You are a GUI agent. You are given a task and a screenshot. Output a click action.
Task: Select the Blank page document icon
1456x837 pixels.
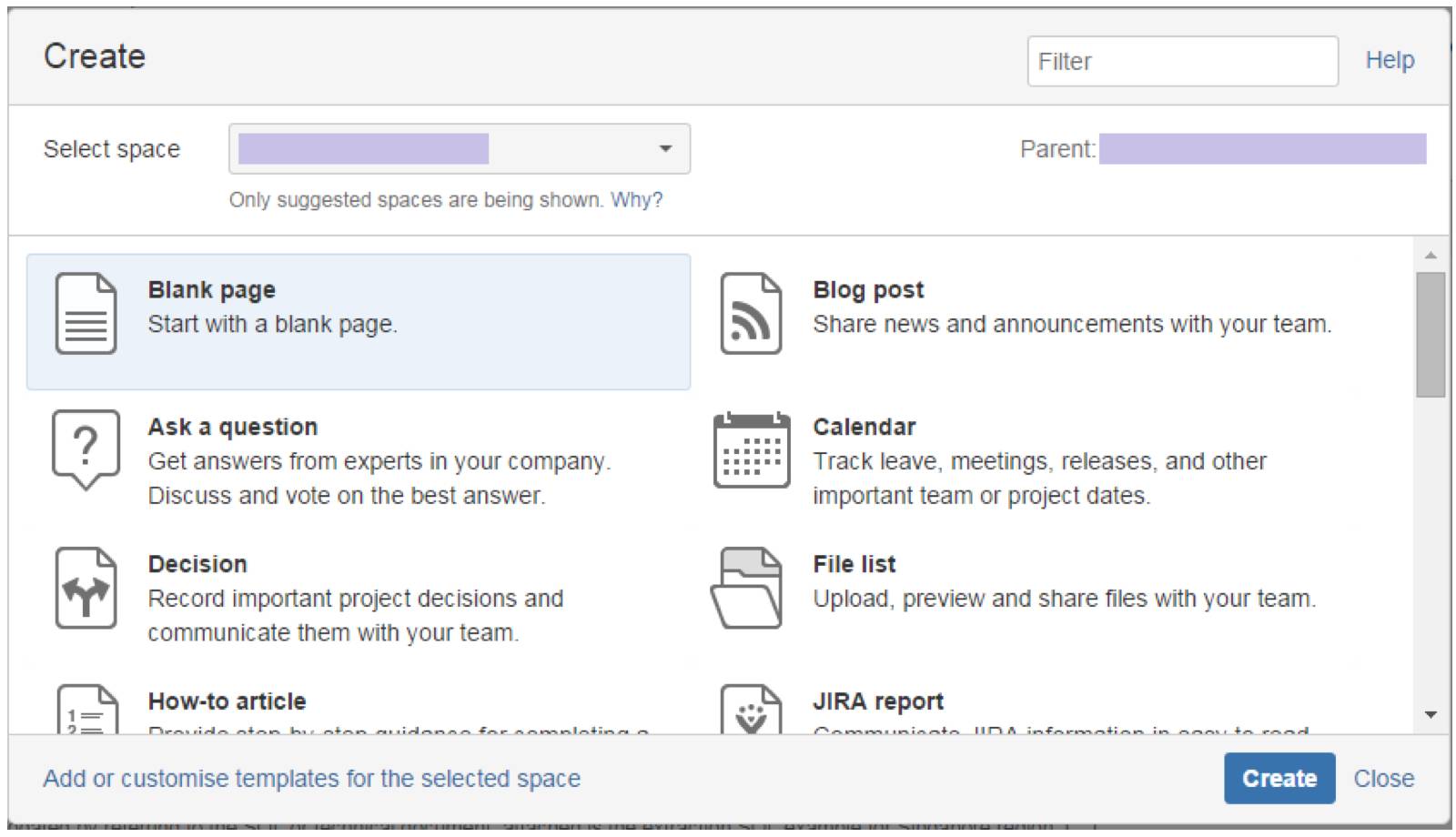tap(86, 314)
